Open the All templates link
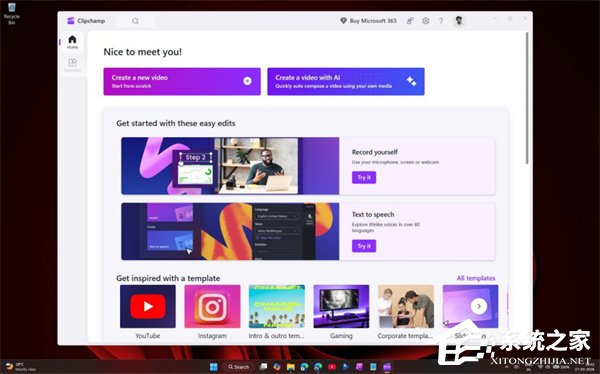This screenshot has width=600, height=374. point(476,278)
